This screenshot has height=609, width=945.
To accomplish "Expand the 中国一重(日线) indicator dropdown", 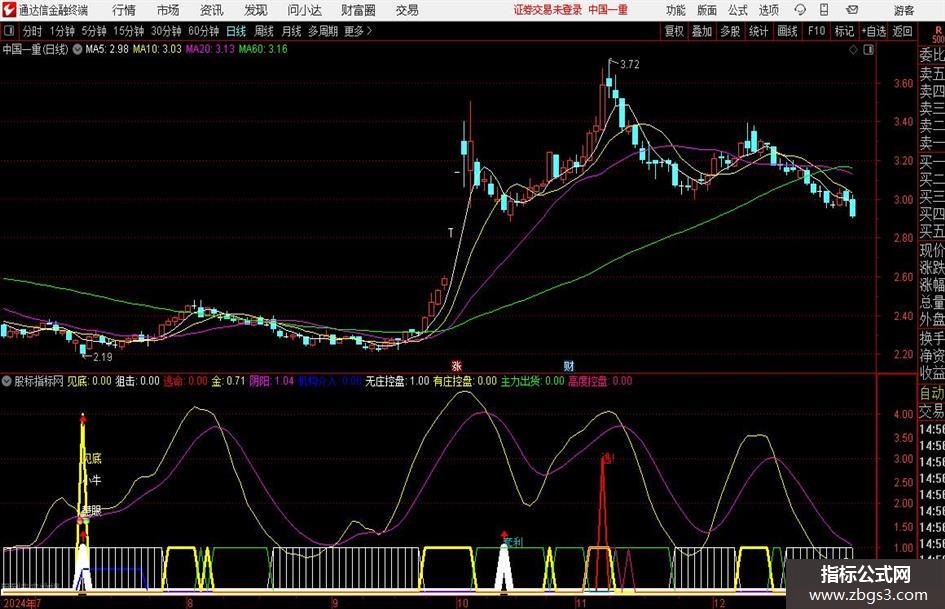I will click(78, 49).
